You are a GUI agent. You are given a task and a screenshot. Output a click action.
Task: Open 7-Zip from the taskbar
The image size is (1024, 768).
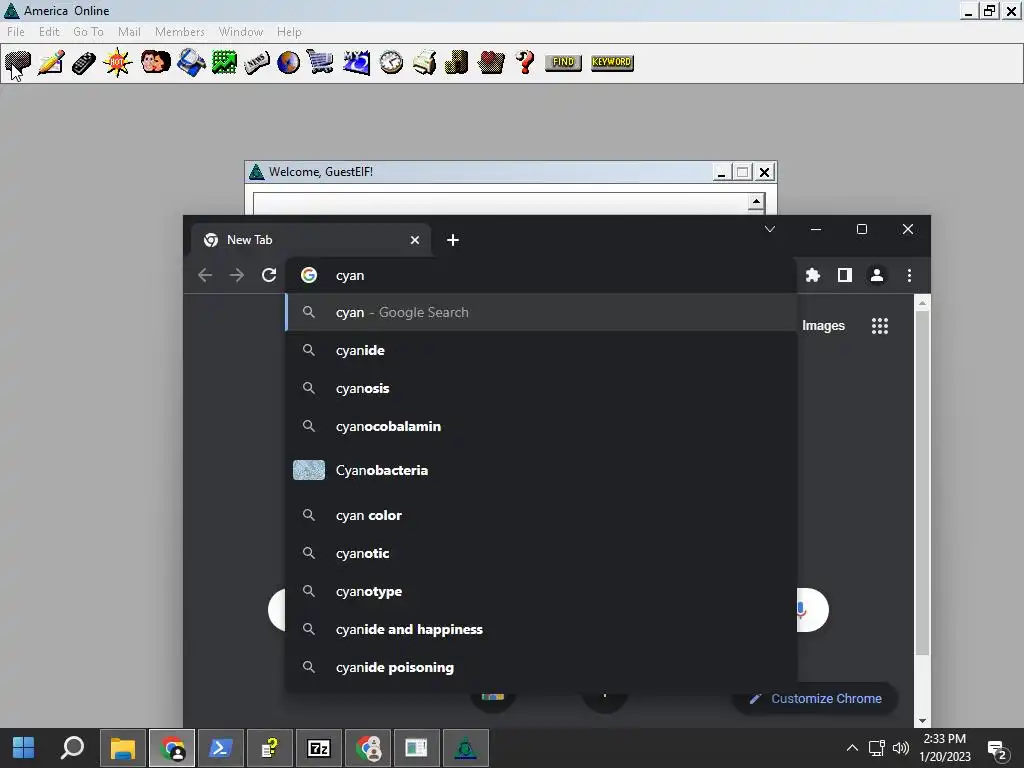[319, 748]
